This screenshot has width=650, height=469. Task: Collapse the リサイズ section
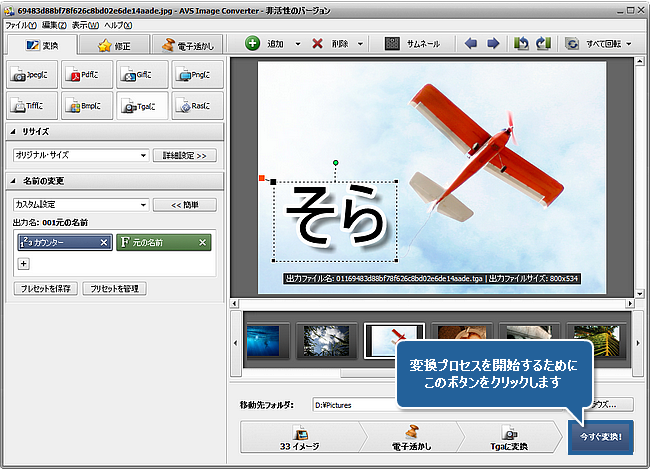(x=14, y=132)
